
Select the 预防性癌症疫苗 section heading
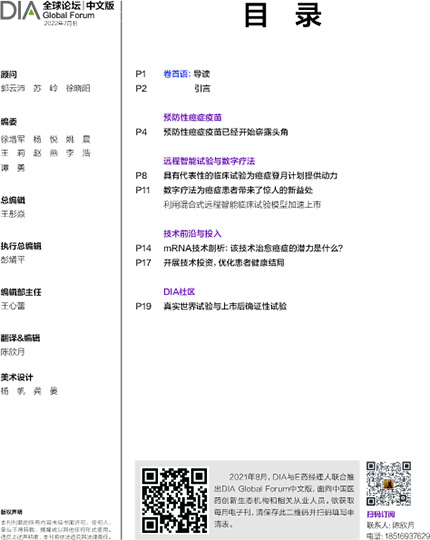pyautogui.click(x=192, y=117)
